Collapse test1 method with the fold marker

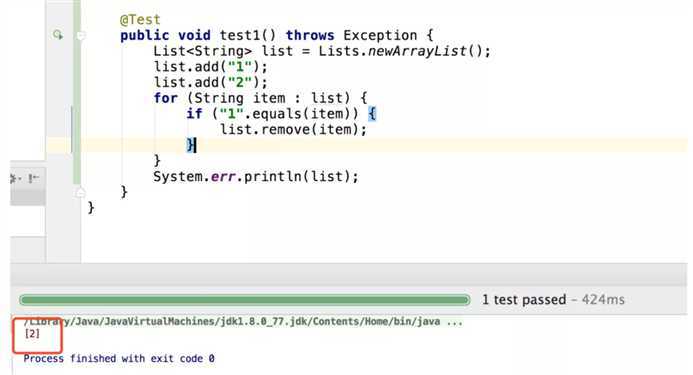click(x=80, y=35)
